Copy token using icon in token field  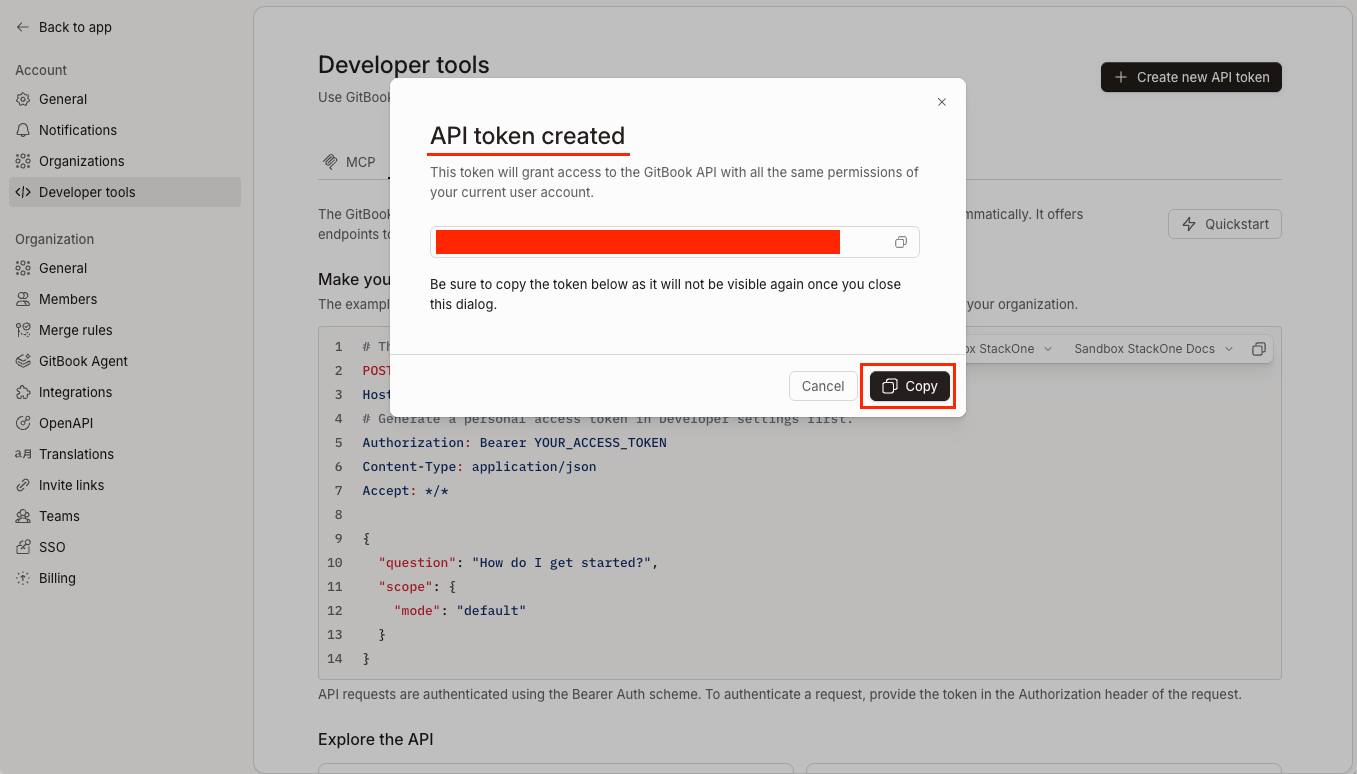tap(900, 242)
